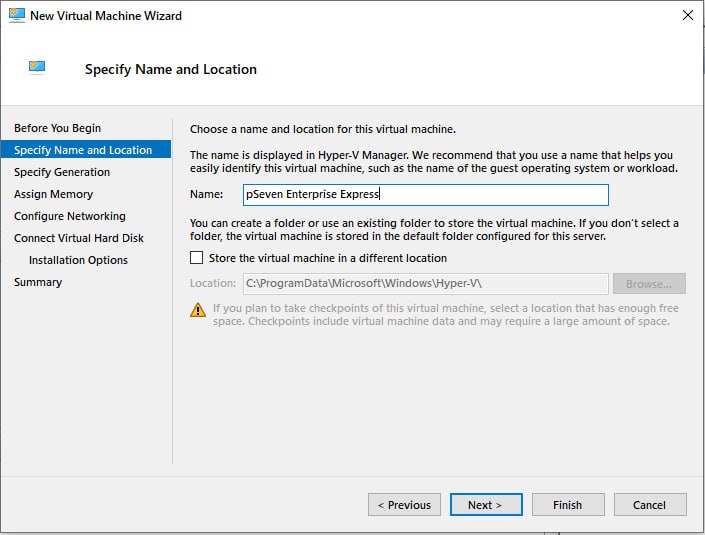Image resolution: width=705 pixels, height=535 pixels.
Task: Click the yellow warning icon near the checkpoints note
Action: coord(197,310)
